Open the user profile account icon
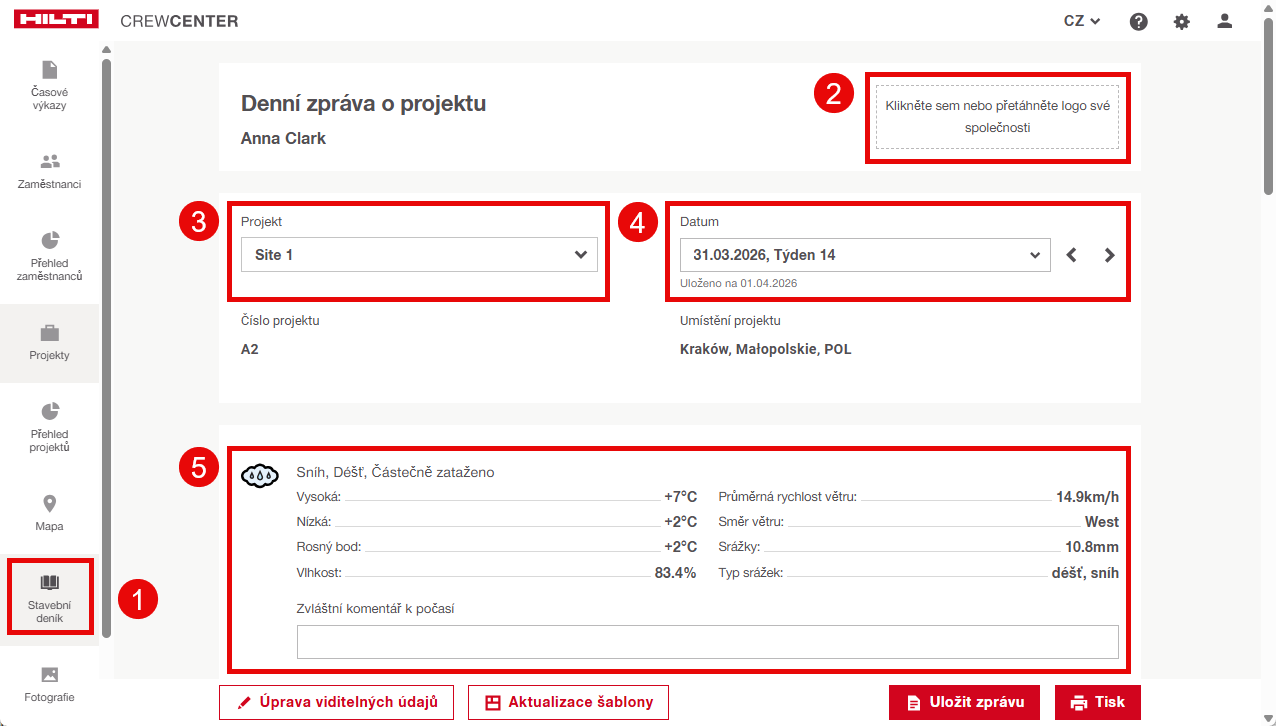Viewport: 1276px width, 726px height. [x=1224, y=21]
